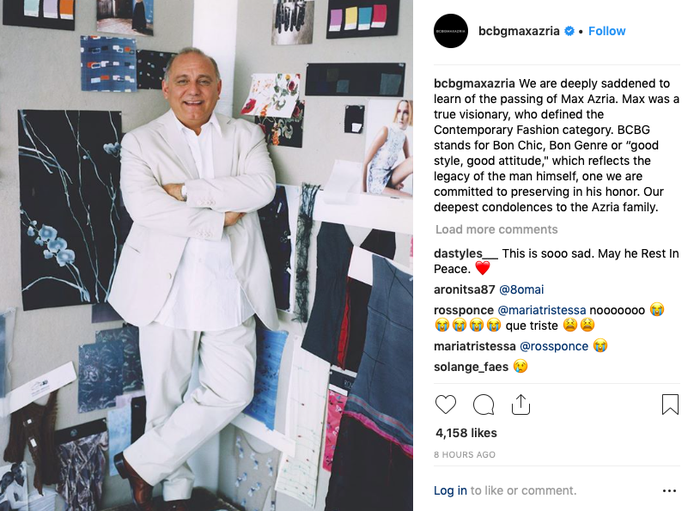Open comments with the speech bubble icon
The width and height of the screenshot is (700, 511).
pyautogui.click(x=483, y=405)
